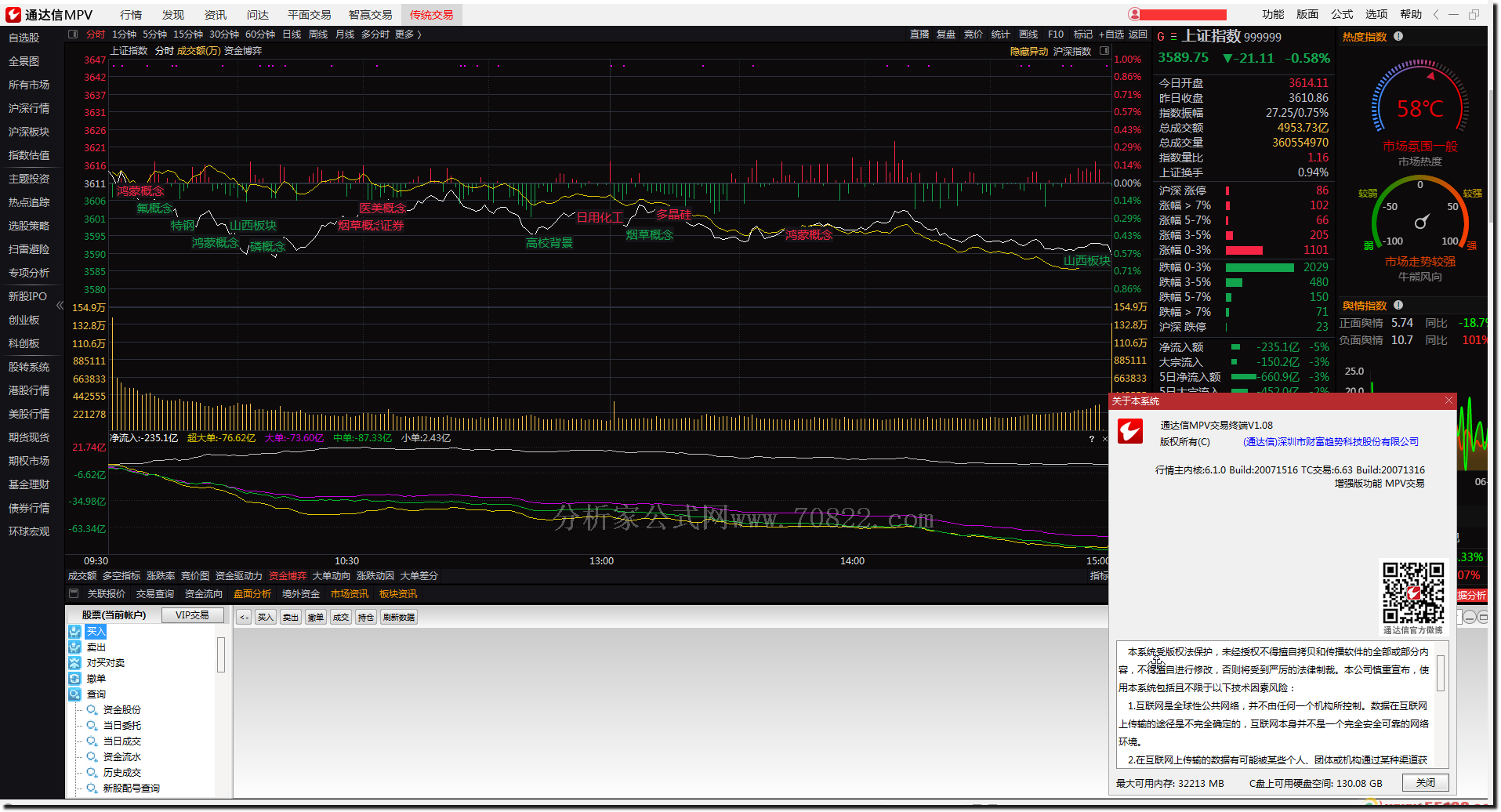Click the 鸿蒙概念 label near chart start
Viewport: 1501px width, 812px height.
141,190
